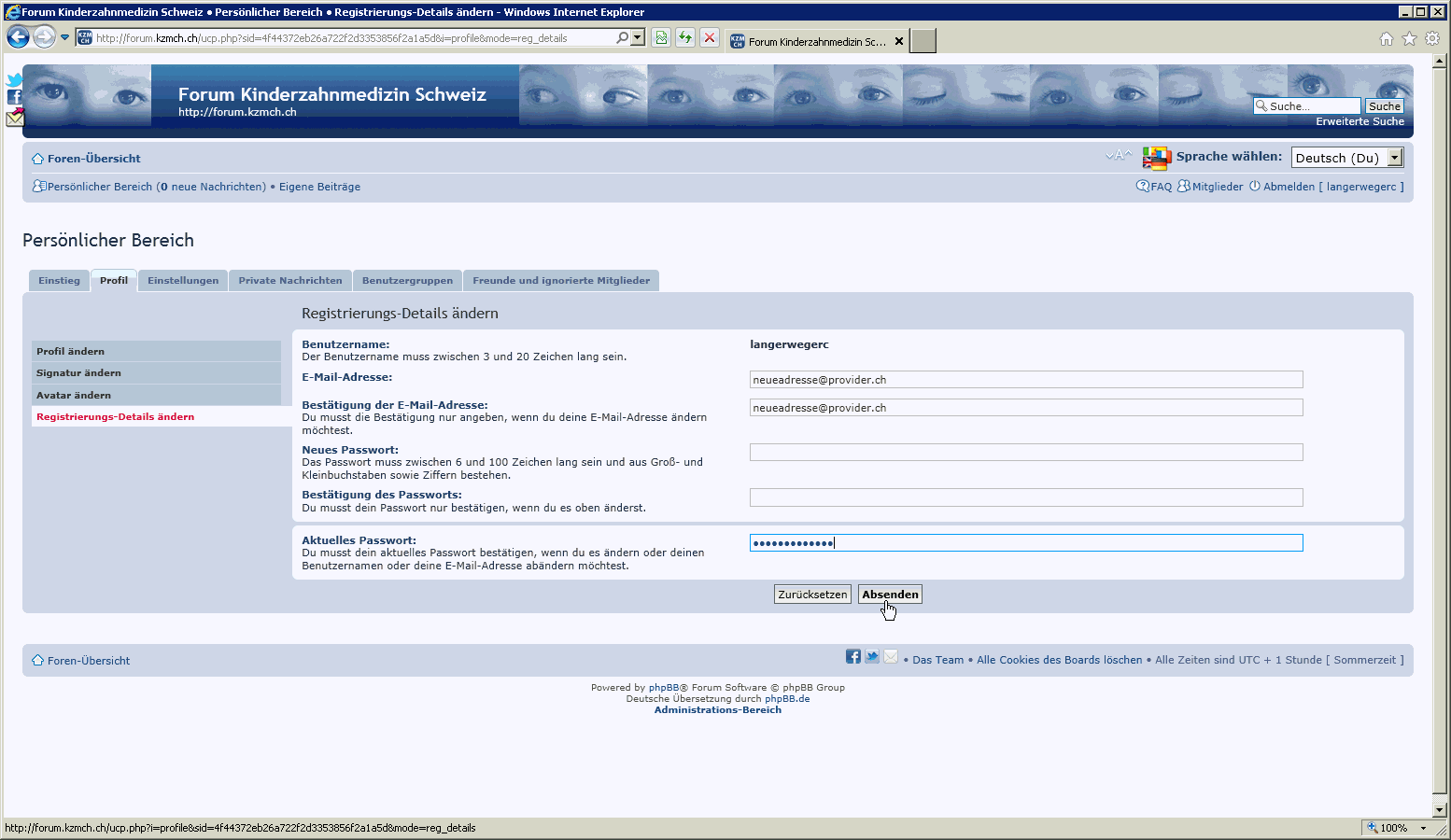Expand the address bar history dropdown arrow
The width and height of the screenshot is (1451, 840).
tap(638, 38)
